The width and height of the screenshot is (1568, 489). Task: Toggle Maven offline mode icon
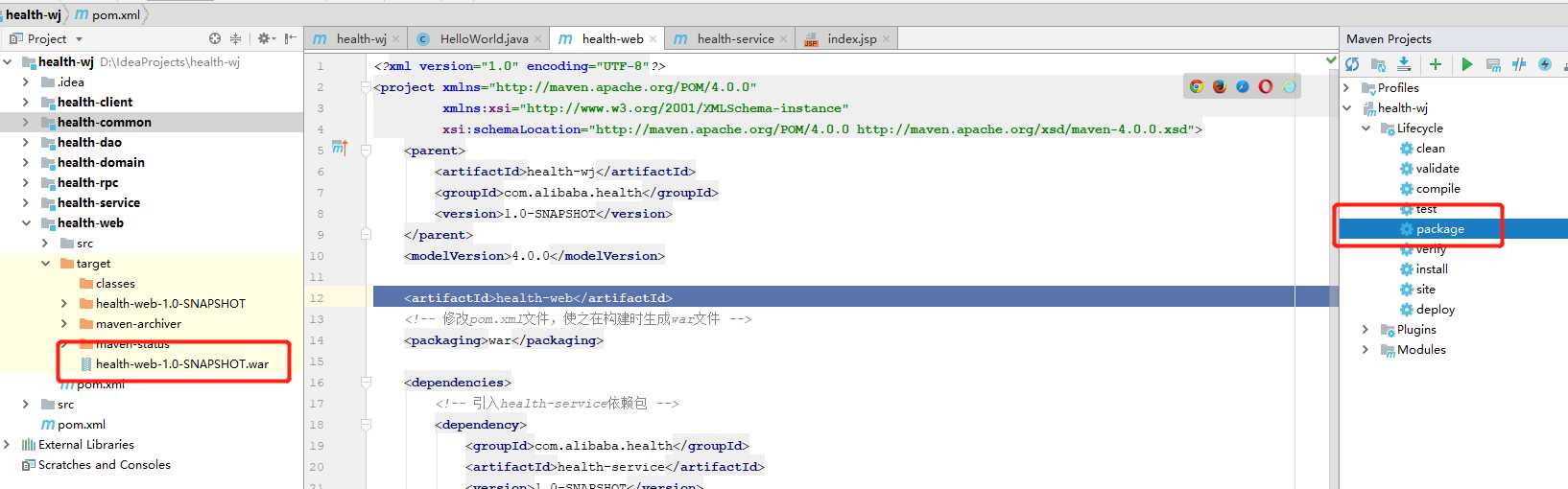(1519, 64)
